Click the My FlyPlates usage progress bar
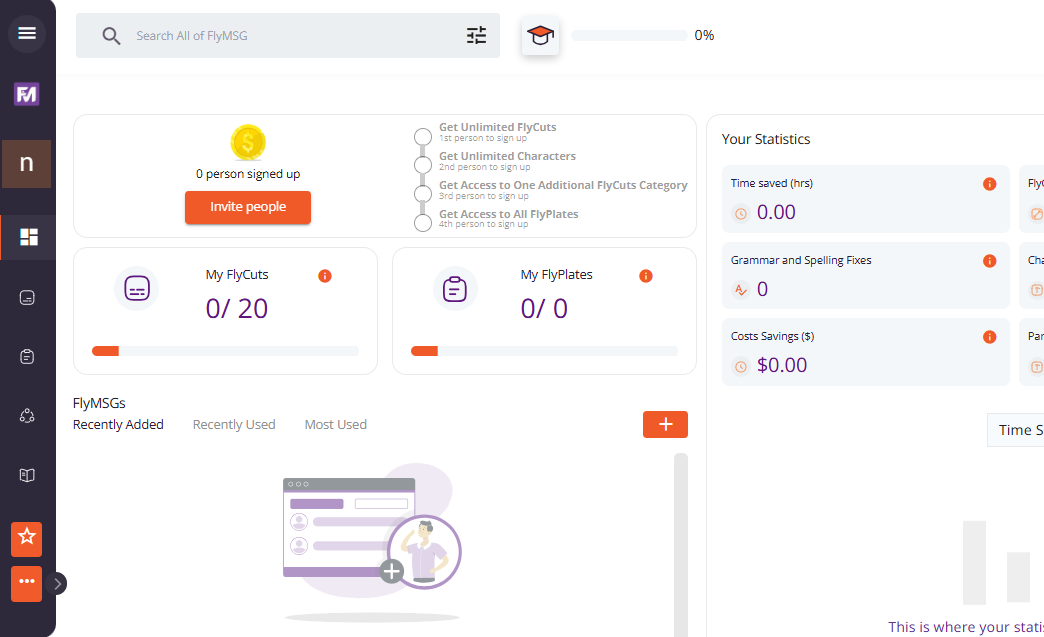This screenshot has width=1044, height=637. click(544, 351)
